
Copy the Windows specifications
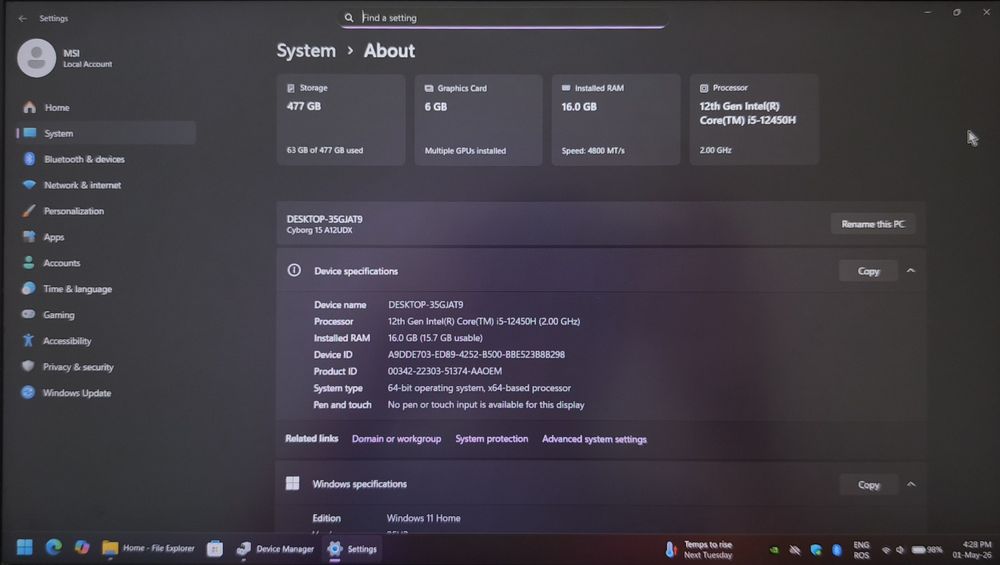[x=869, y=485]
